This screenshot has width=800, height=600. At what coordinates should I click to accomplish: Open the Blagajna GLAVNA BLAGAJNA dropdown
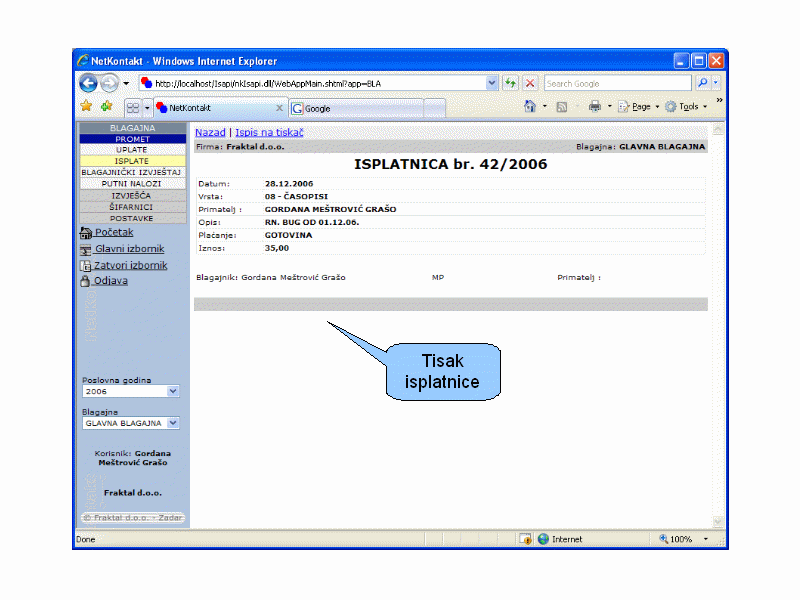coord(131,423)
